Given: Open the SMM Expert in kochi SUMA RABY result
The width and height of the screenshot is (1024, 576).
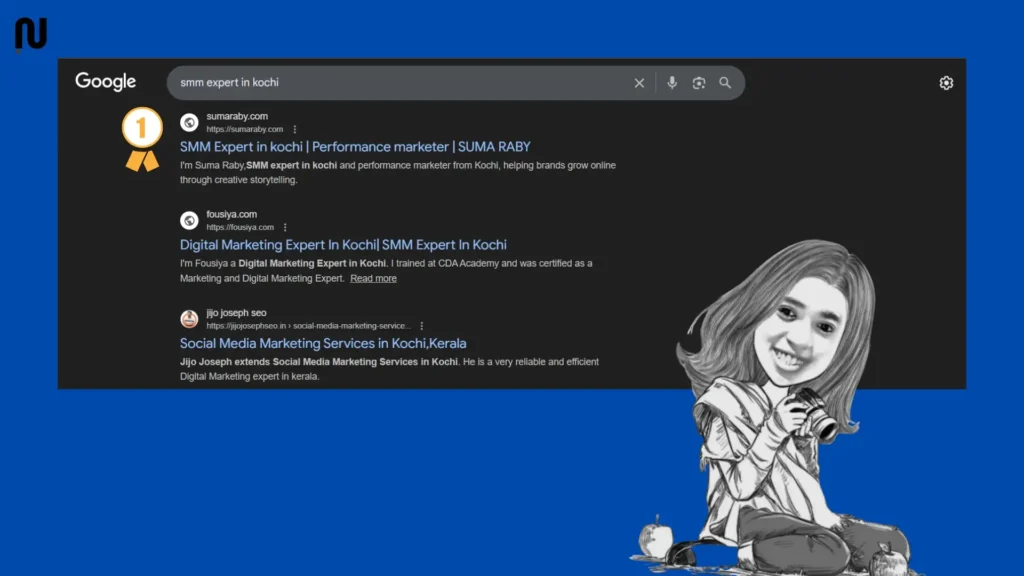Looking at the screenshot, I should coord(353,146).
